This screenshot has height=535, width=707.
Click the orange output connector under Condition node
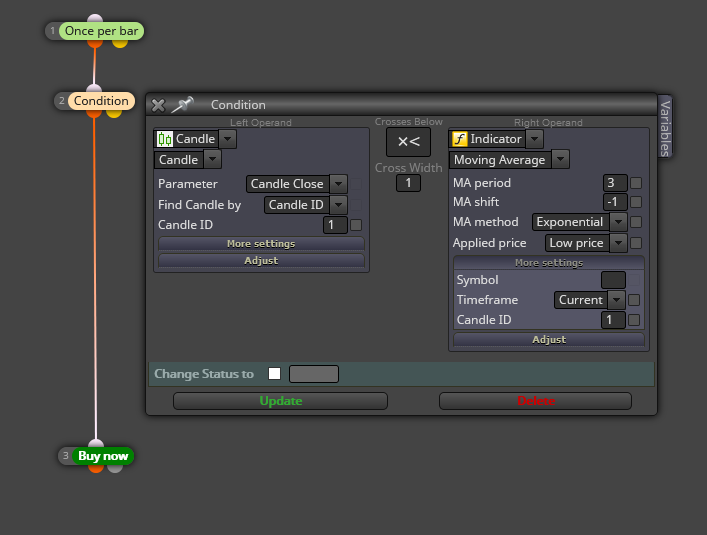click(x=94, y=114)
